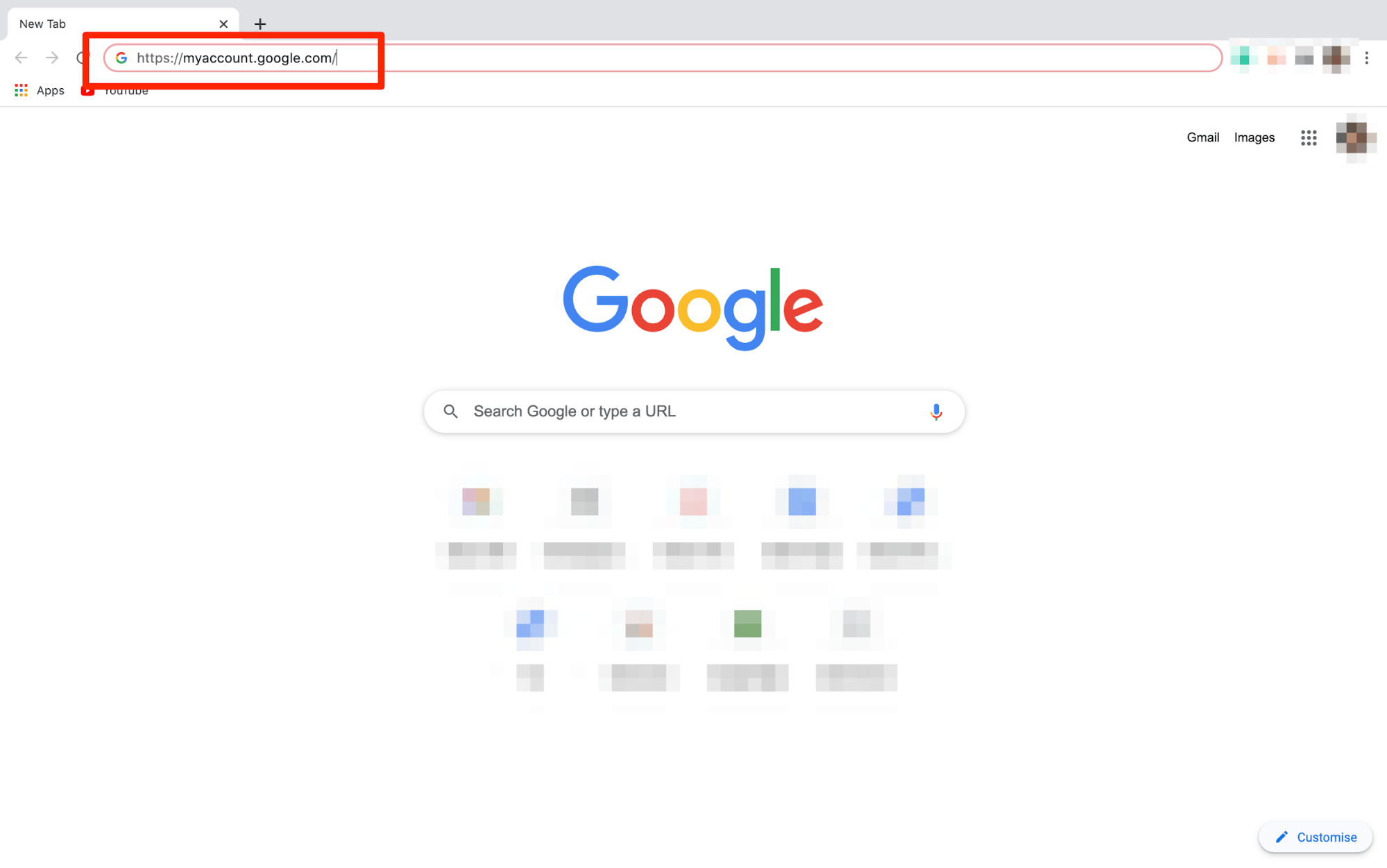
Task: Open the Apps bookmark shortcut
Action: tap(37, 90)
